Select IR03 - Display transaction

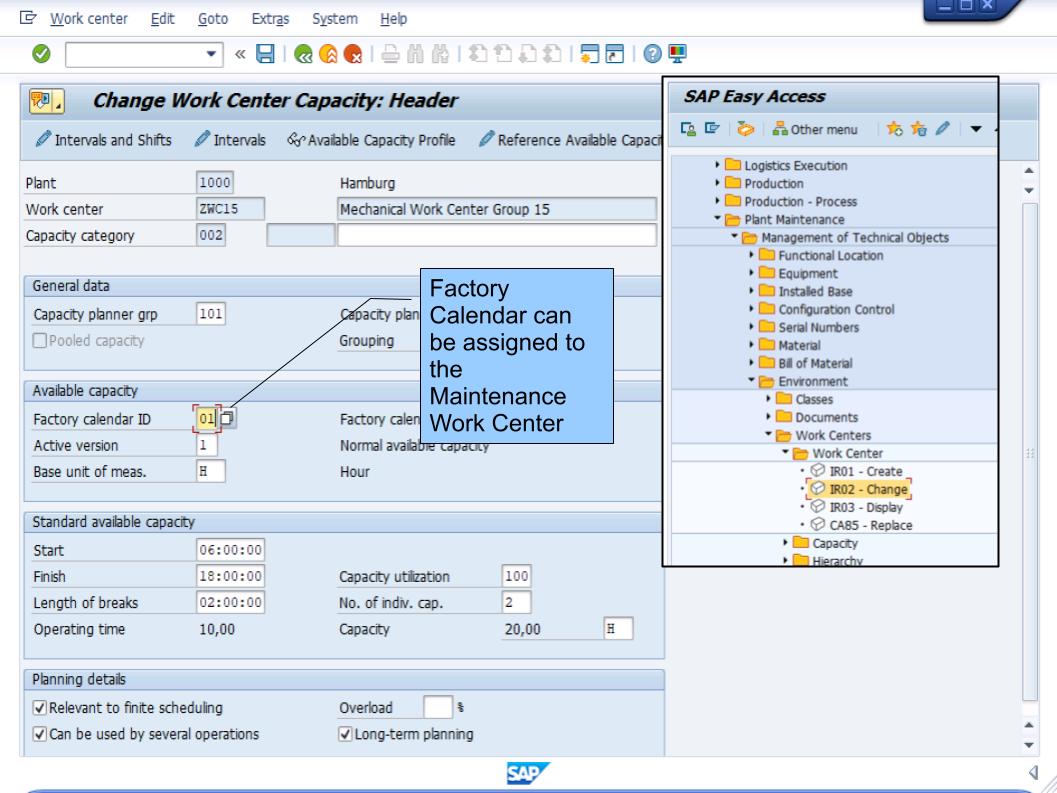pos(865,507)
